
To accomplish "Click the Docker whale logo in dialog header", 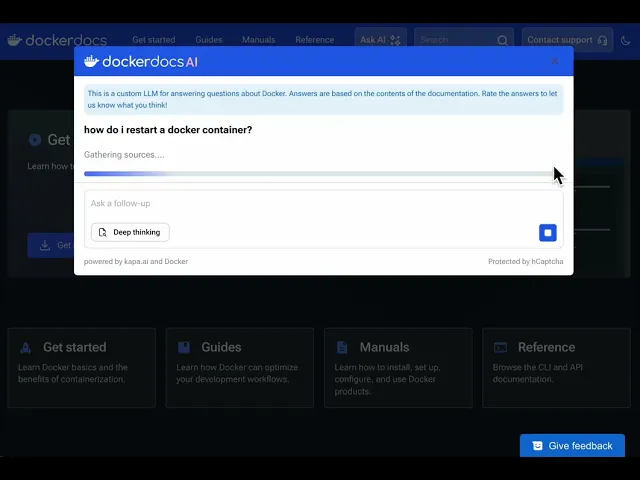I will (x=91, y=61).
